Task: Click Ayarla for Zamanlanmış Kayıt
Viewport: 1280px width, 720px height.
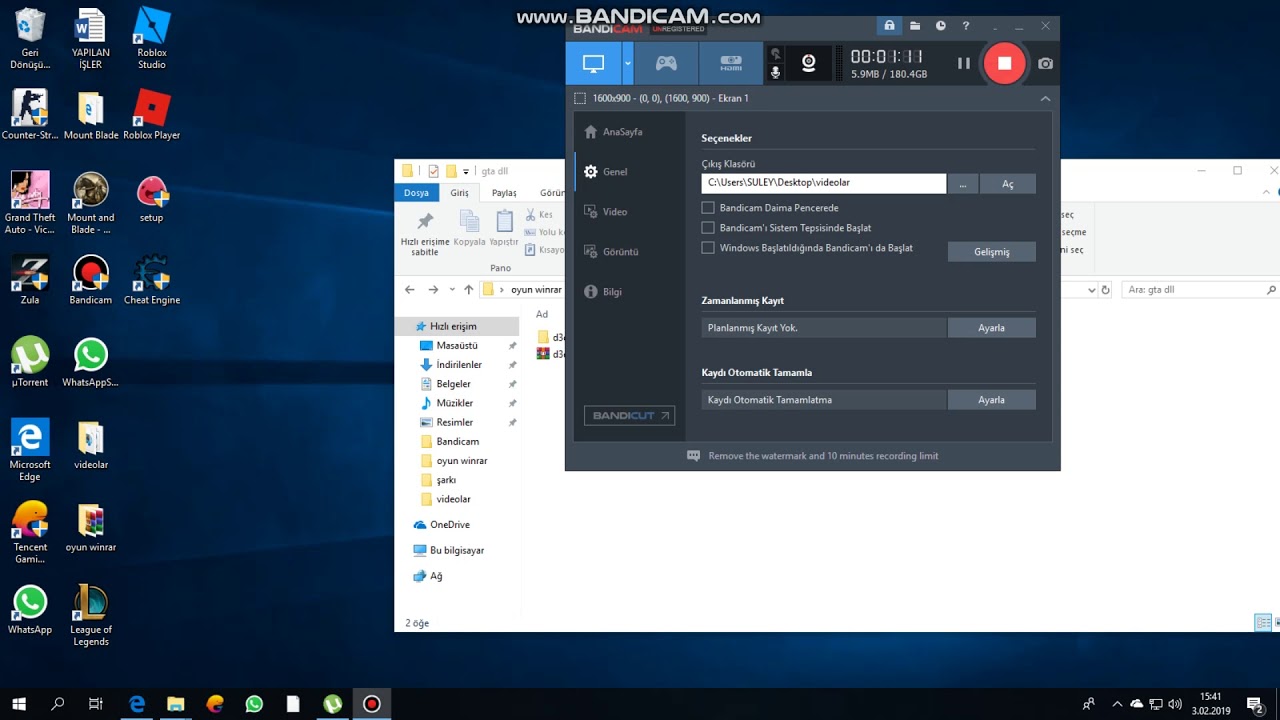Action: (x=992, y=328)
